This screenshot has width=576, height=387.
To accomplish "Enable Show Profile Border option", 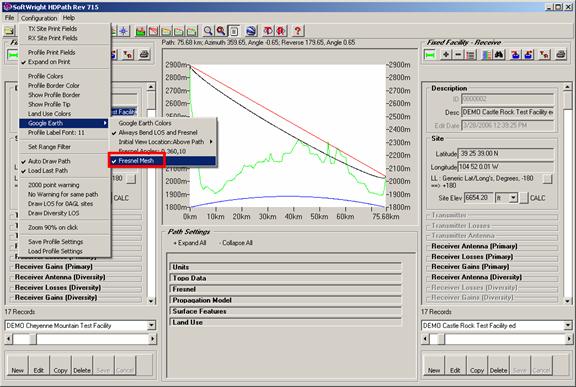I will click(x=65, y=95).
